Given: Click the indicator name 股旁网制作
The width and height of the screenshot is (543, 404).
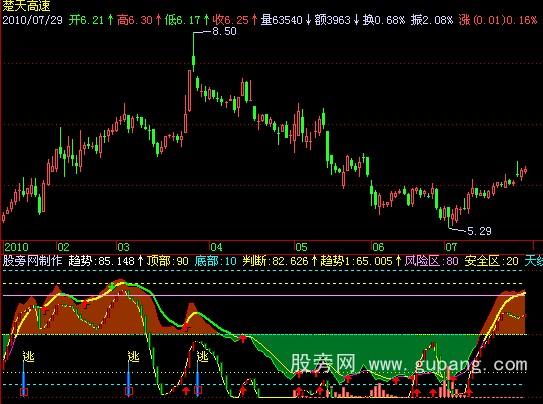Looking at the screenshot, I should point(33,261).
